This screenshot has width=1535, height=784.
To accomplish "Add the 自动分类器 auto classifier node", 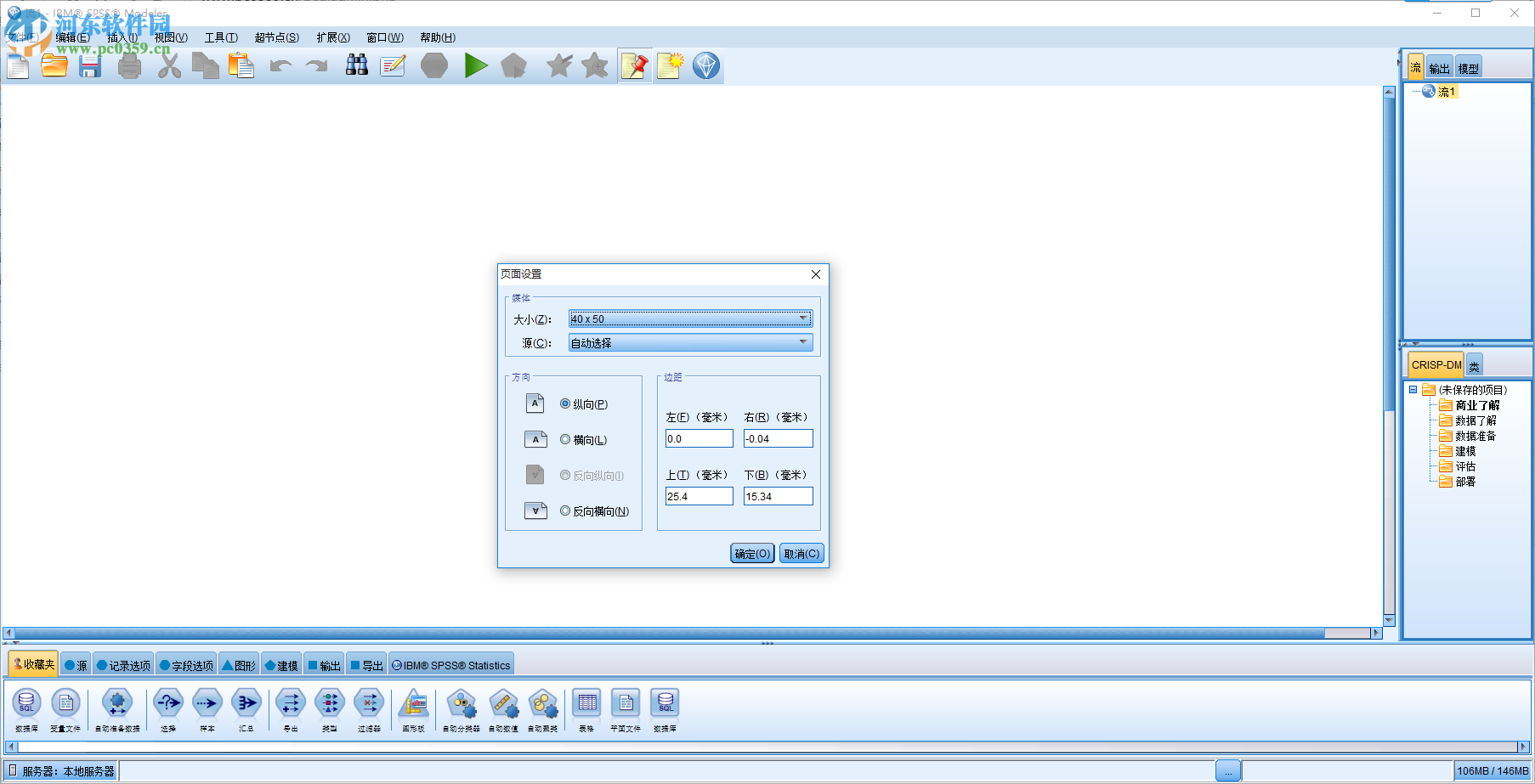I will 460,705.
